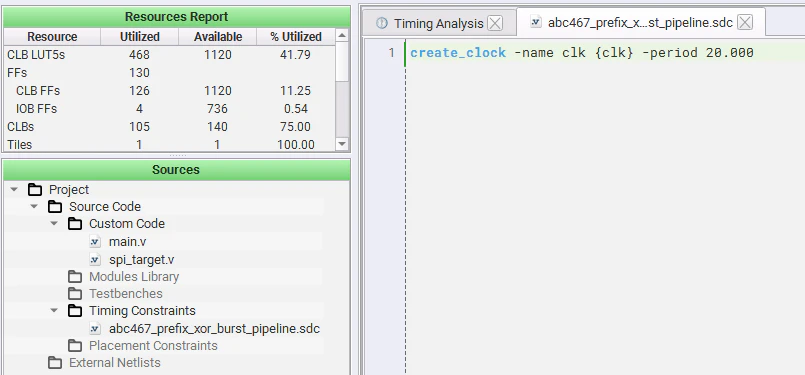Click the 736 available value
This screenshot has width=805, height=375.
point(218,109)
